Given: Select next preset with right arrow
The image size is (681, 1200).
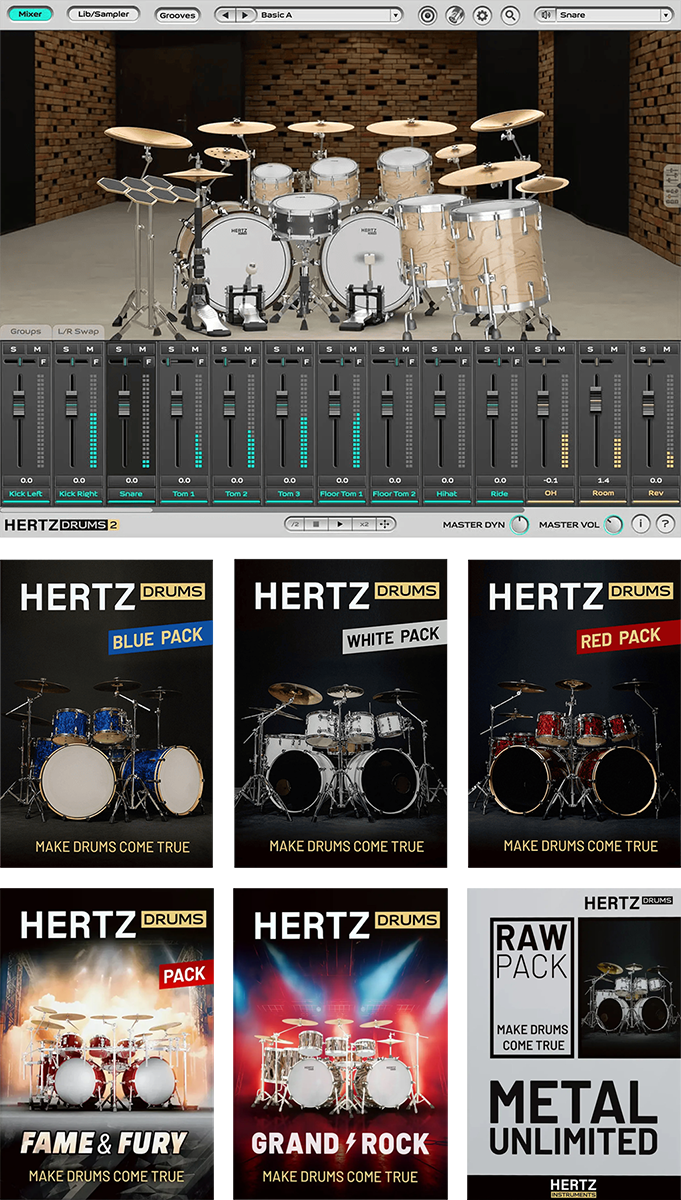Looking at the screenshot, I should coord(246,15).
